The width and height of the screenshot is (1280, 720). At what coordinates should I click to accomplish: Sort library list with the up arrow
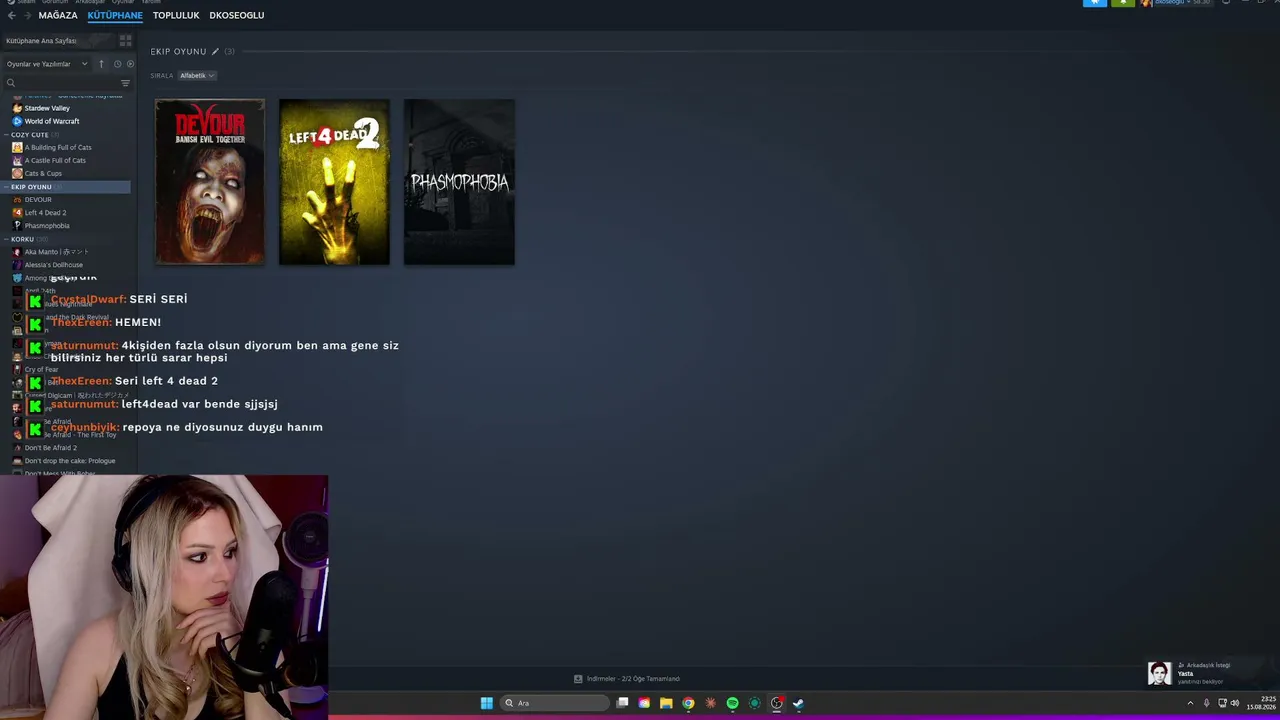click(x=101, y=64)
